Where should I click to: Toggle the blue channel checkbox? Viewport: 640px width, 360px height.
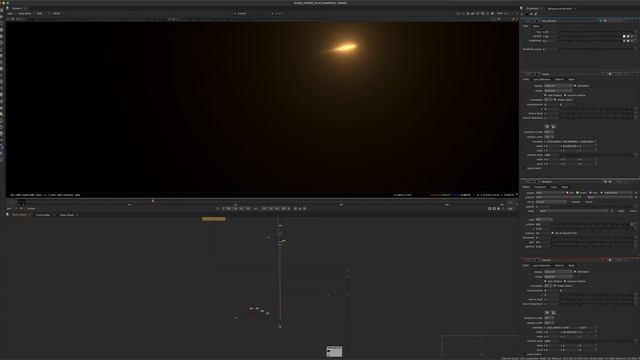coord(591,193)
